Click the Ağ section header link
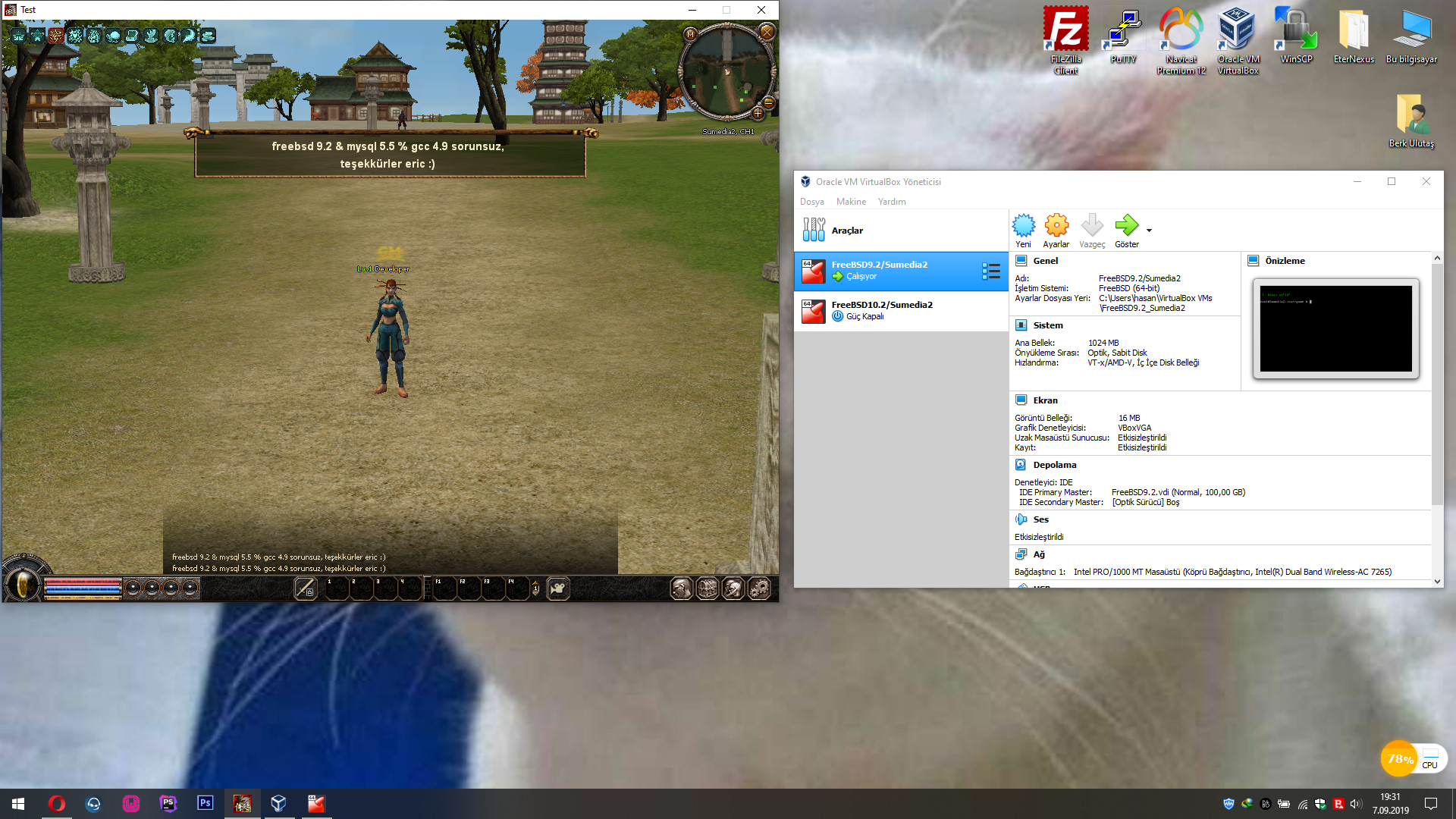This screenshot has width=1456, height=819. click(1039, 554)
